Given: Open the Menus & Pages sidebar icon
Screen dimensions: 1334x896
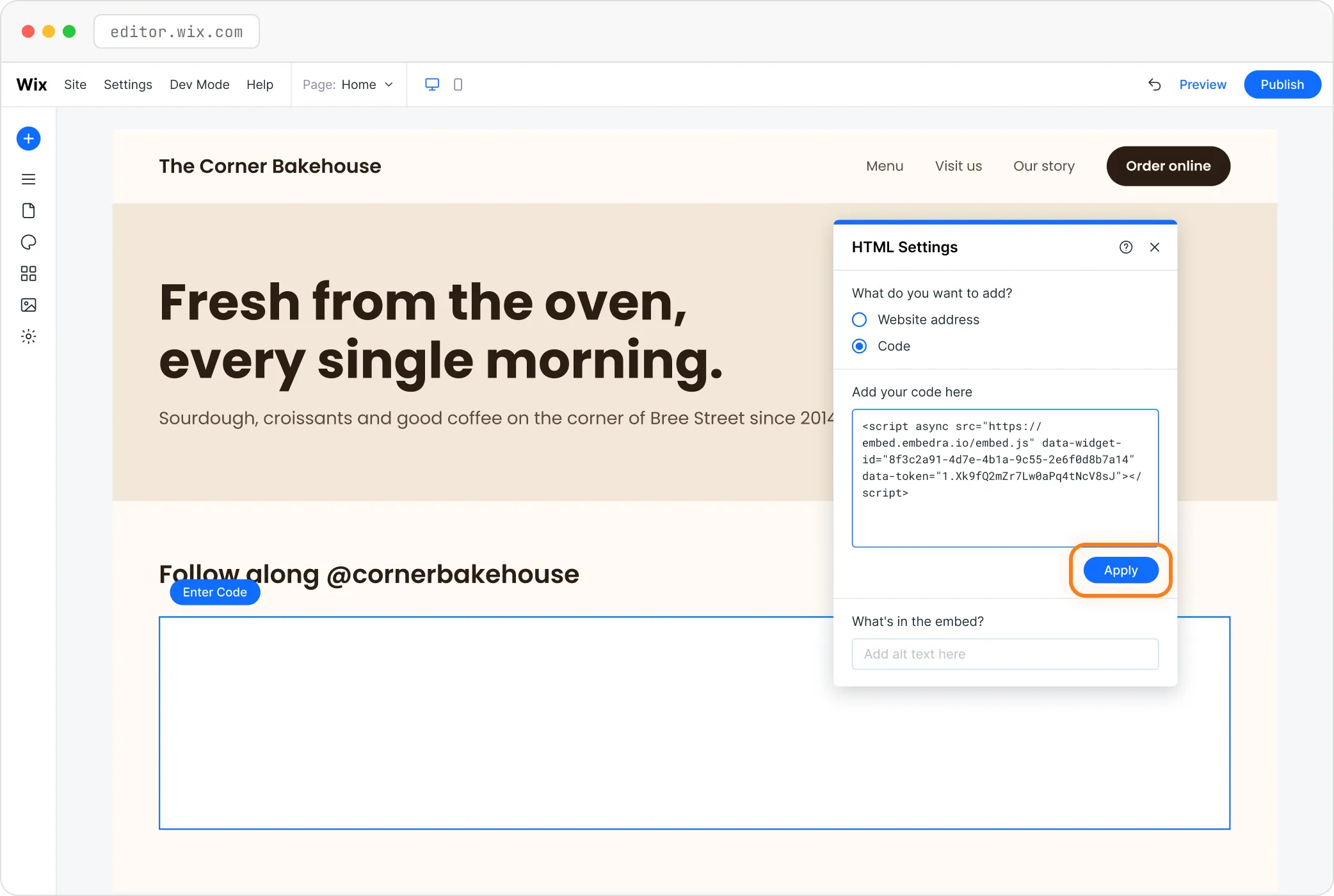Looking at the screenshot, I should [x=28, y=179].
